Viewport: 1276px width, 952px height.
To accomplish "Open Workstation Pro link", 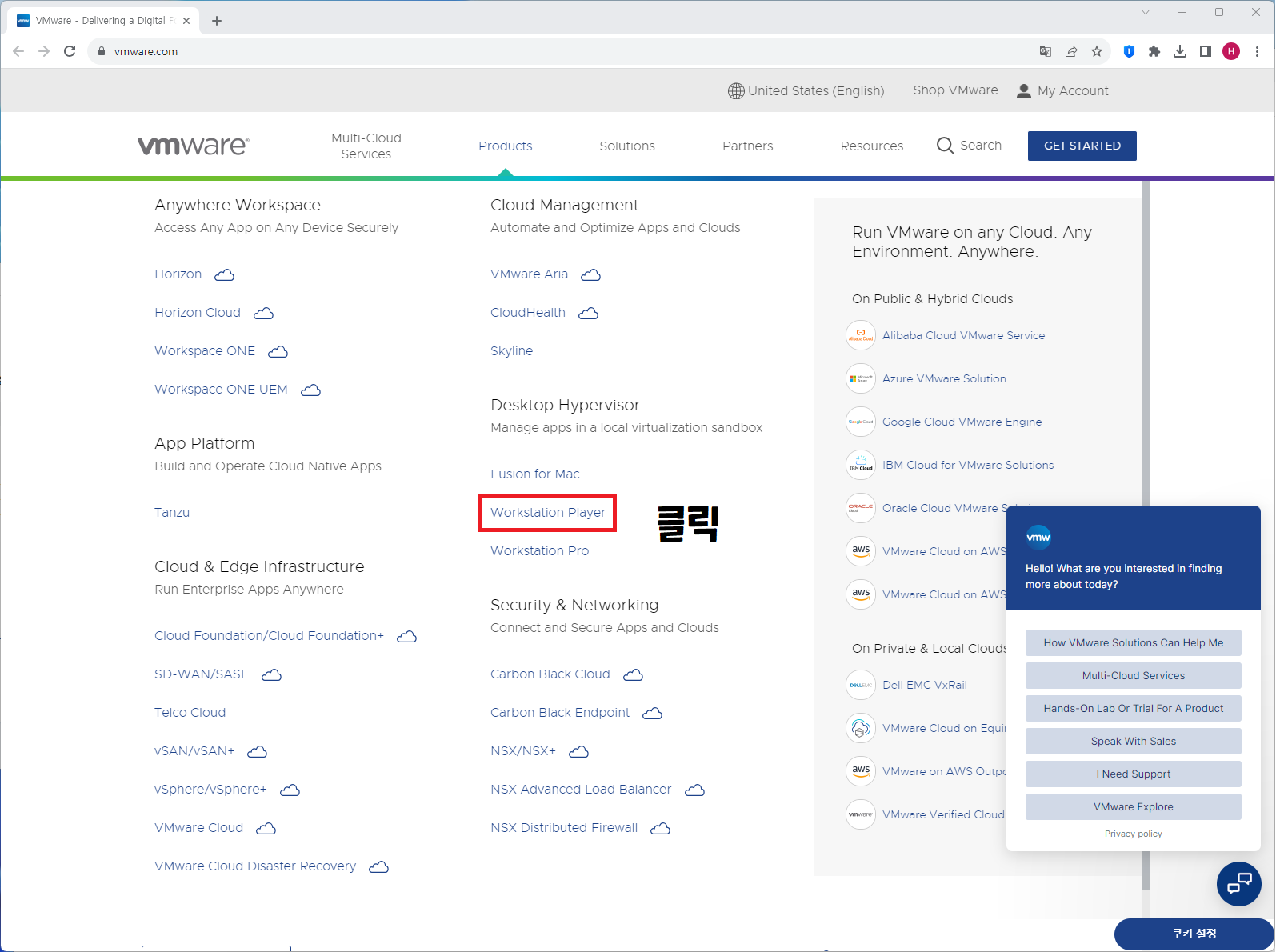I will pos(540,551).
